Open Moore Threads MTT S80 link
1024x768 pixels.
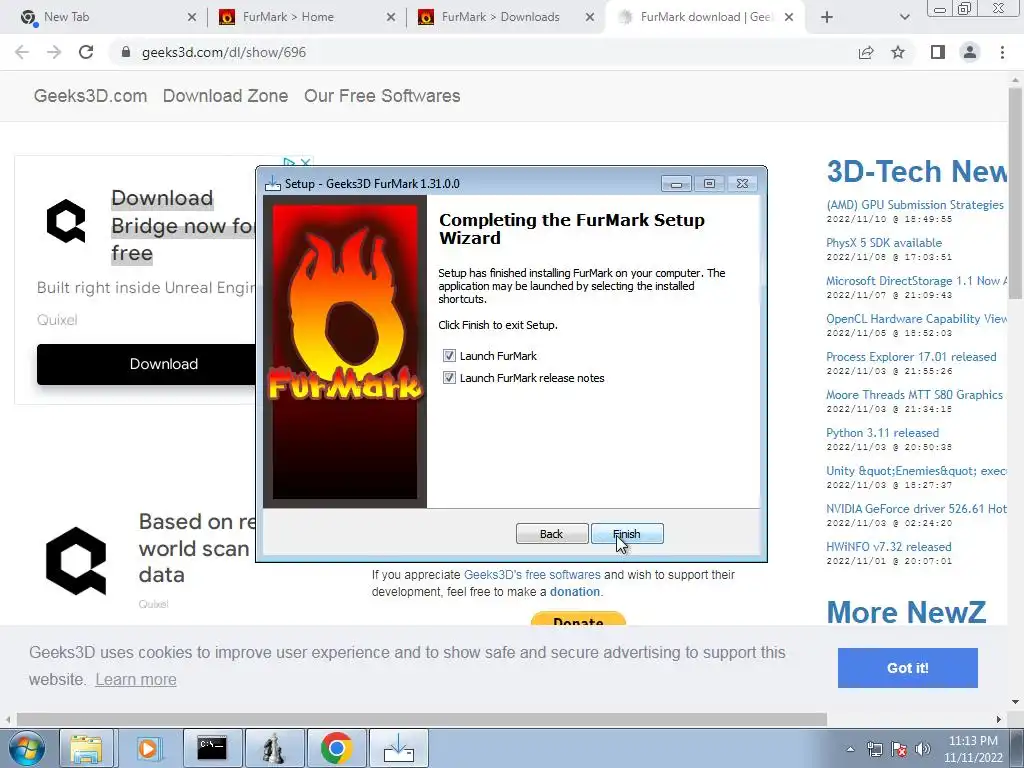point(914,394)
